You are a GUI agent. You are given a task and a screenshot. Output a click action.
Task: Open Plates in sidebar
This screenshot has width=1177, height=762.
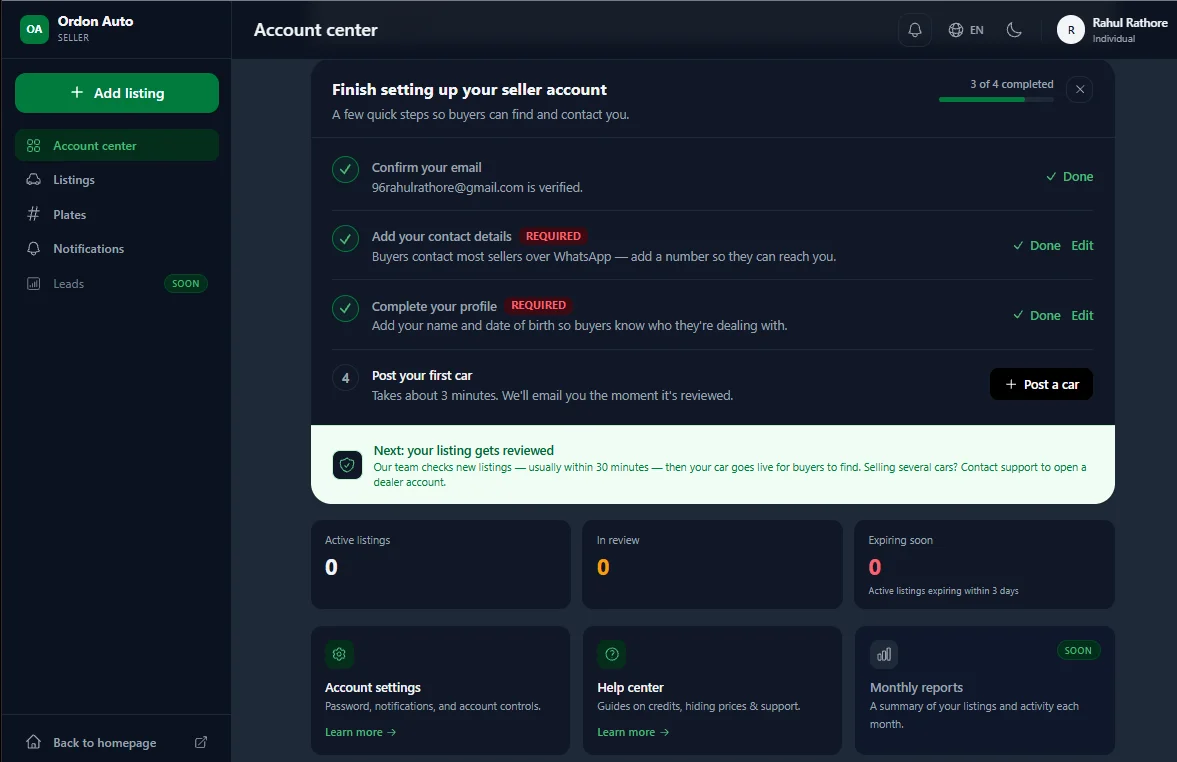pos(117,215)
